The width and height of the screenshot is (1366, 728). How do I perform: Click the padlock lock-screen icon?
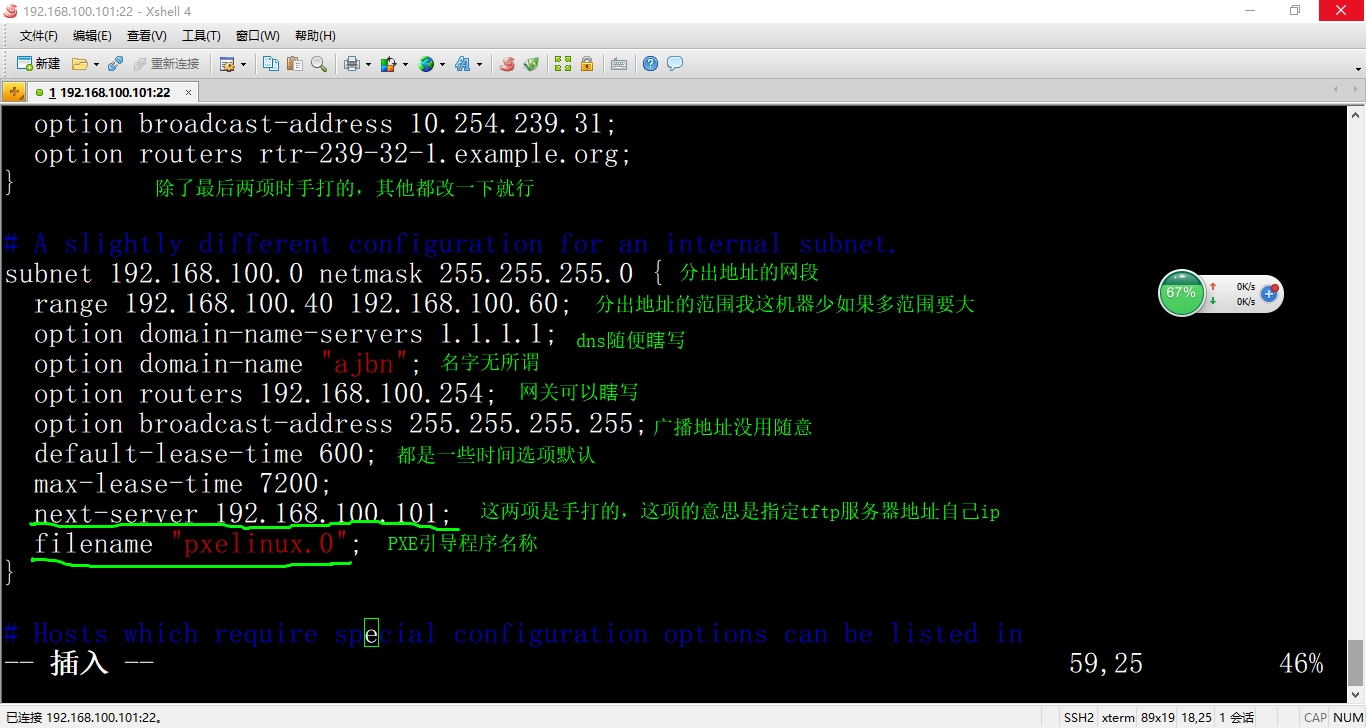(587, 64)
